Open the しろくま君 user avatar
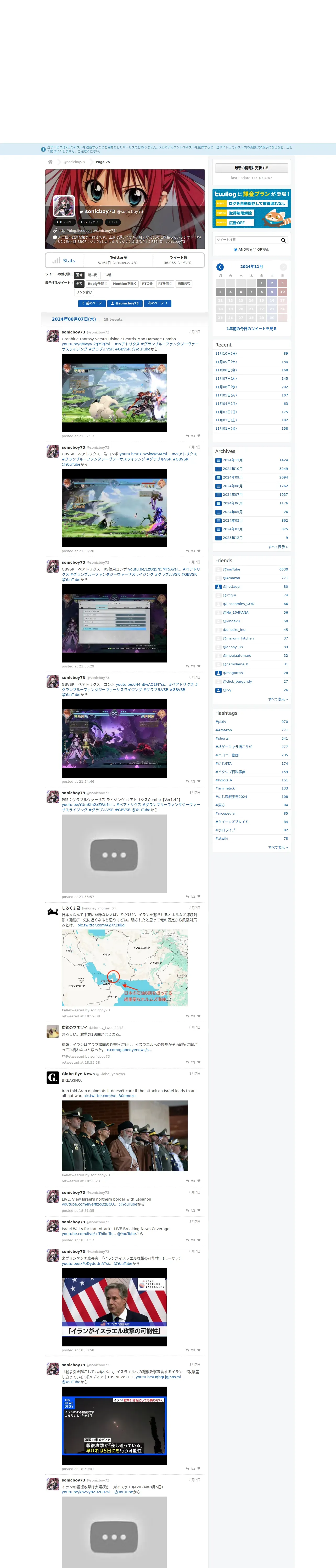Viewport: 336px width, 1568px height. pos(53,912)
